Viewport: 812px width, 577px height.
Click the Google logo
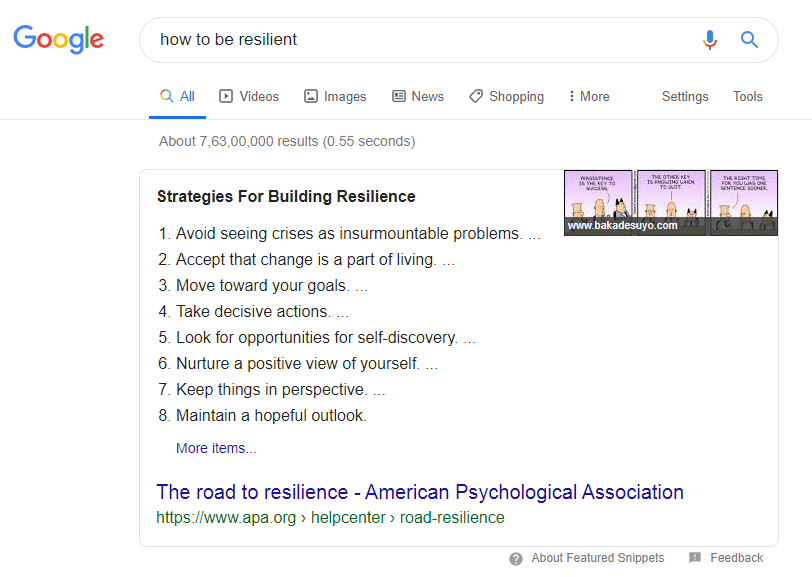pyautogui.click(x=59, y=39)
